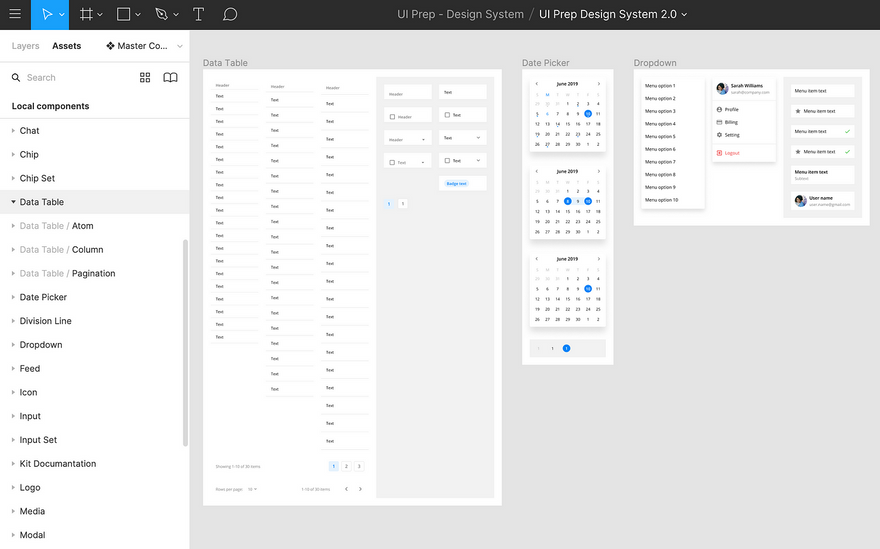Click page 3 in Data Table pagination
The width and height of the screenshot is (880, 549).
[359, 466]
